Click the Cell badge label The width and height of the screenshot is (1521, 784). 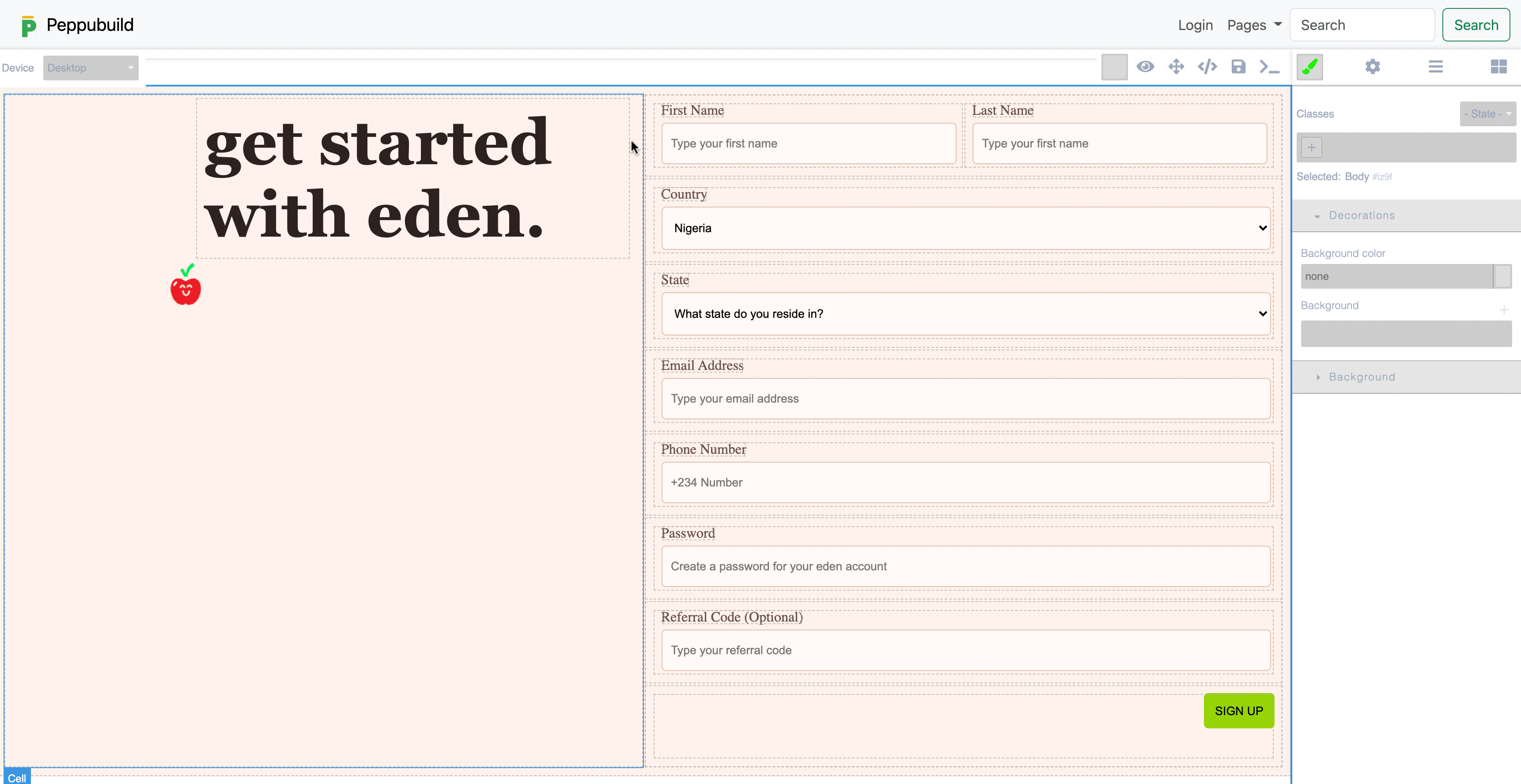(17, 777)
